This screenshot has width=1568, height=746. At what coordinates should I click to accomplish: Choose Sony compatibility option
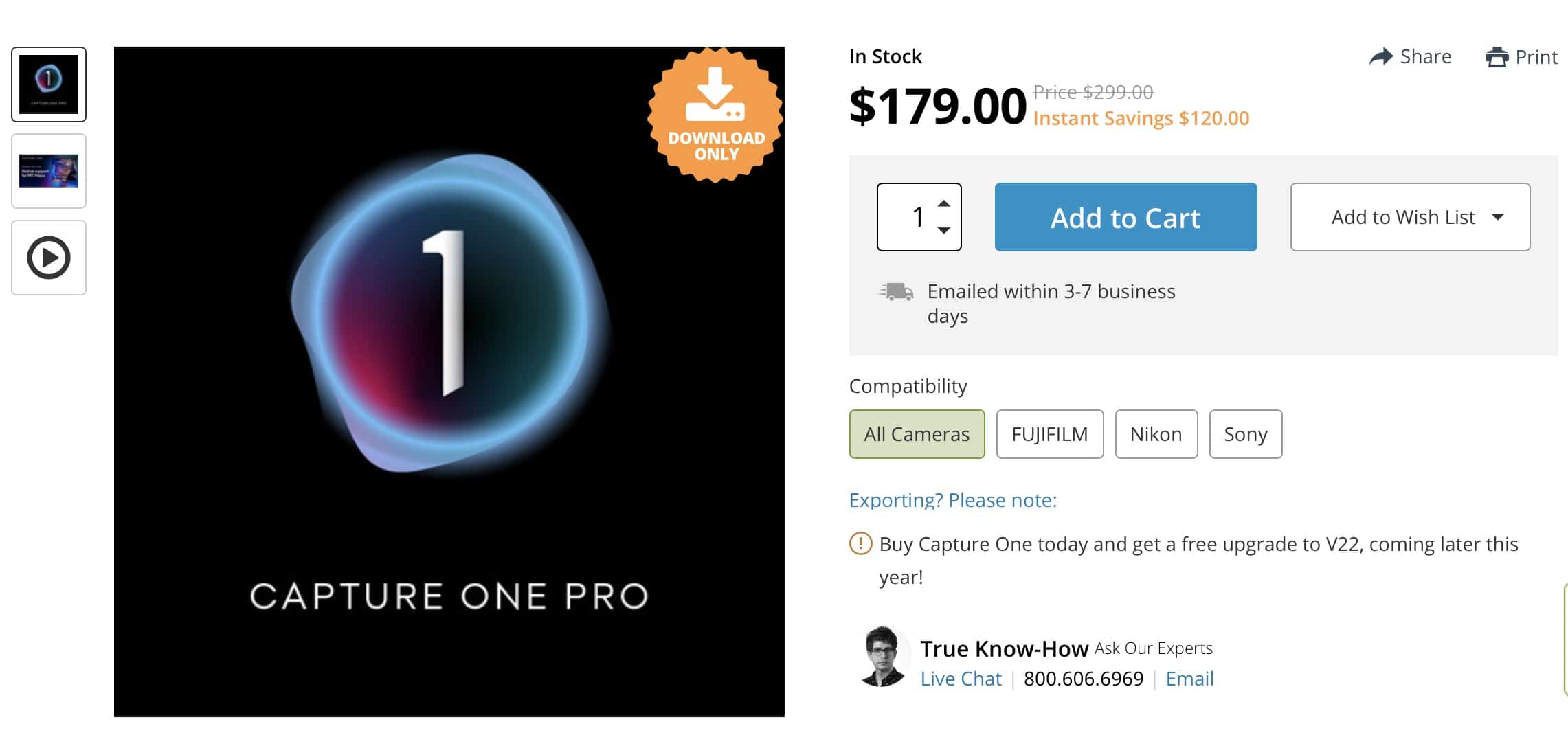coord(1245,434)
